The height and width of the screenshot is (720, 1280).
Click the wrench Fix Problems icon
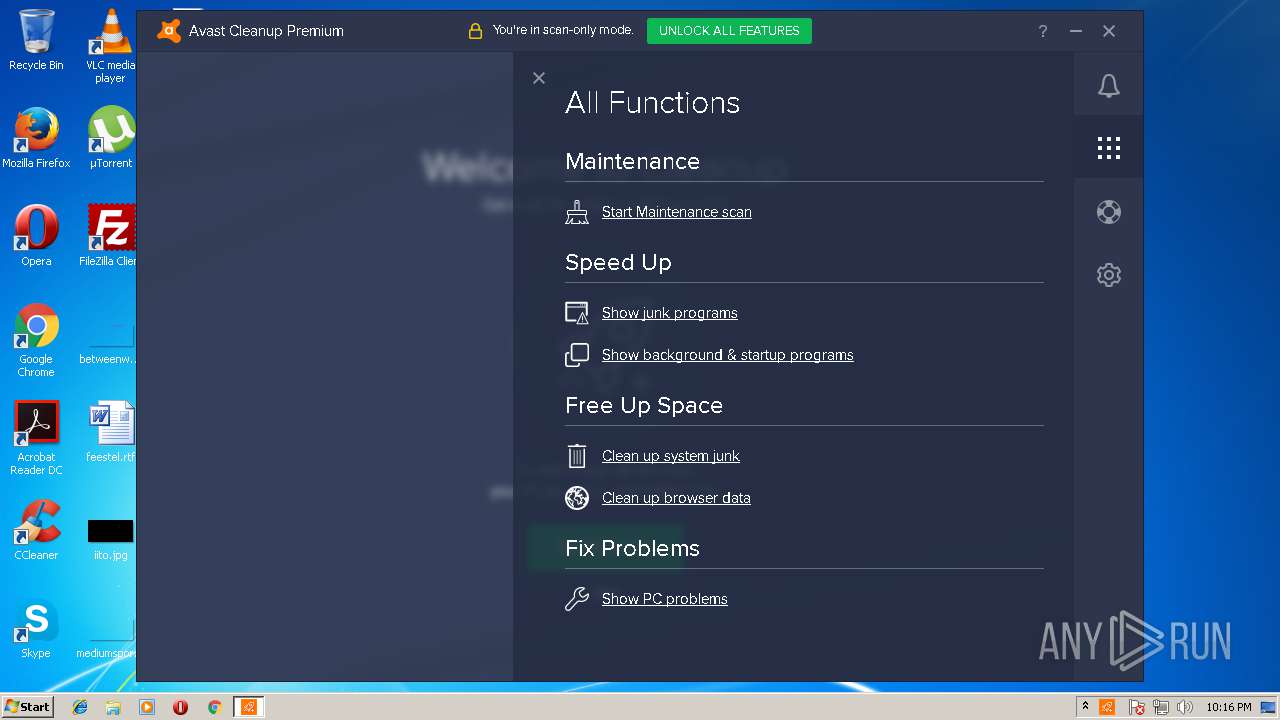[577, 599]
